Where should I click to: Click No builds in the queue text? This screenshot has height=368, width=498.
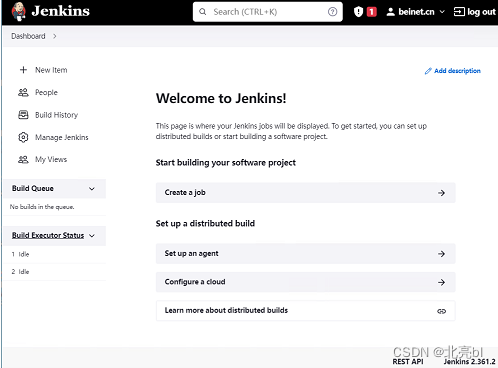pyautogui.click(x=42, y=207)
